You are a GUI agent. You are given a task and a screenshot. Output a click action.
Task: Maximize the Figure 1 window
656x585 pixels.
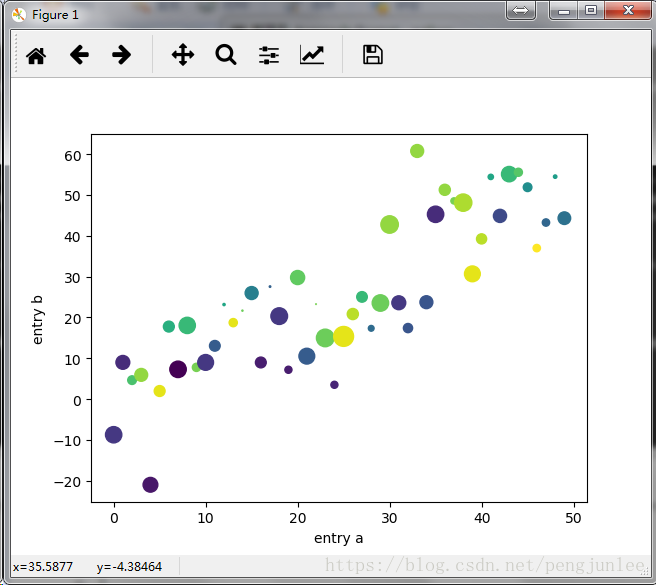coord(591,10)
